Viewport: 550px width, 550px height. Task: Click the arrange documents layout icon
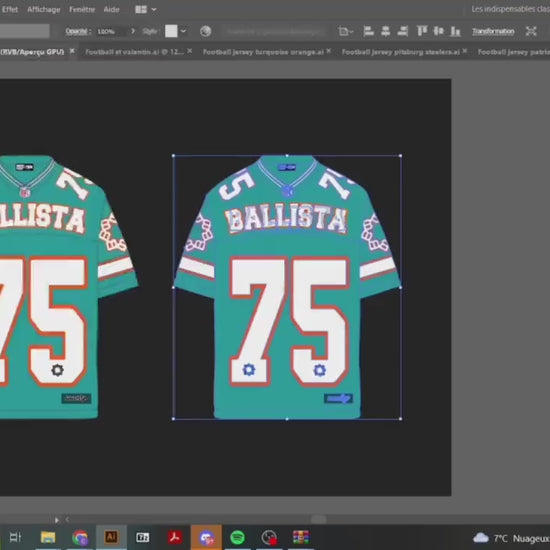141,9
